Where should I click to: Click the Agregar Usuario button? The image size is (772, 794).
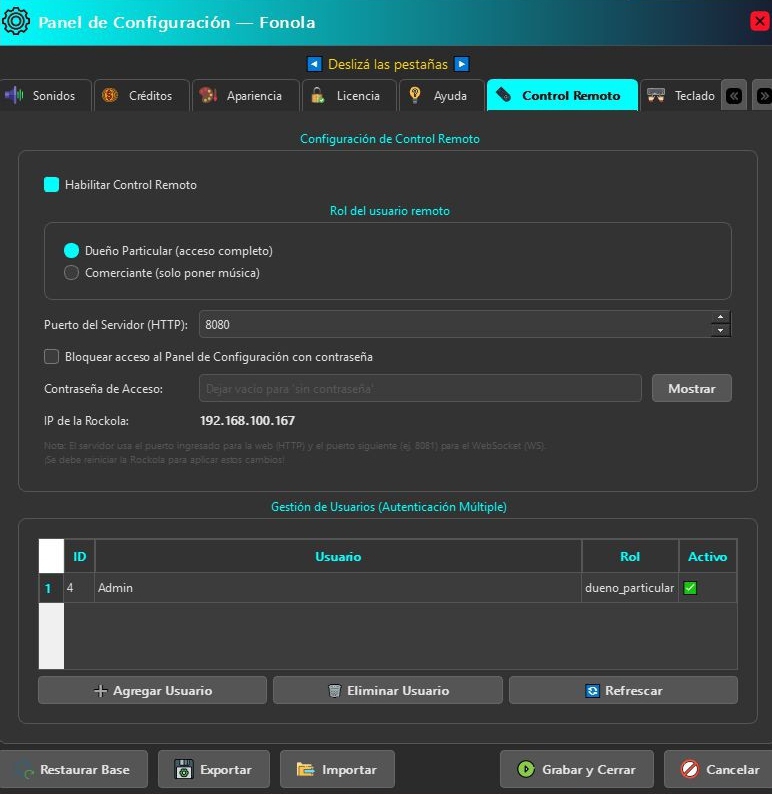click(152, 691)
